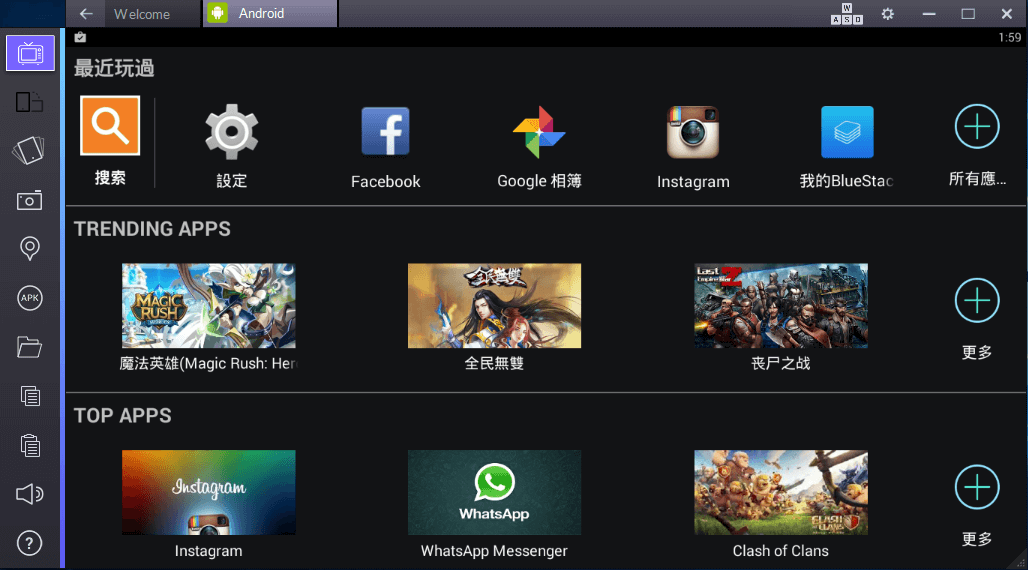This screenshot has height=570, width=1028.
Task: Show more trending apps with 更多 plus
Action: pyautogui.click(x=977, y=300)
